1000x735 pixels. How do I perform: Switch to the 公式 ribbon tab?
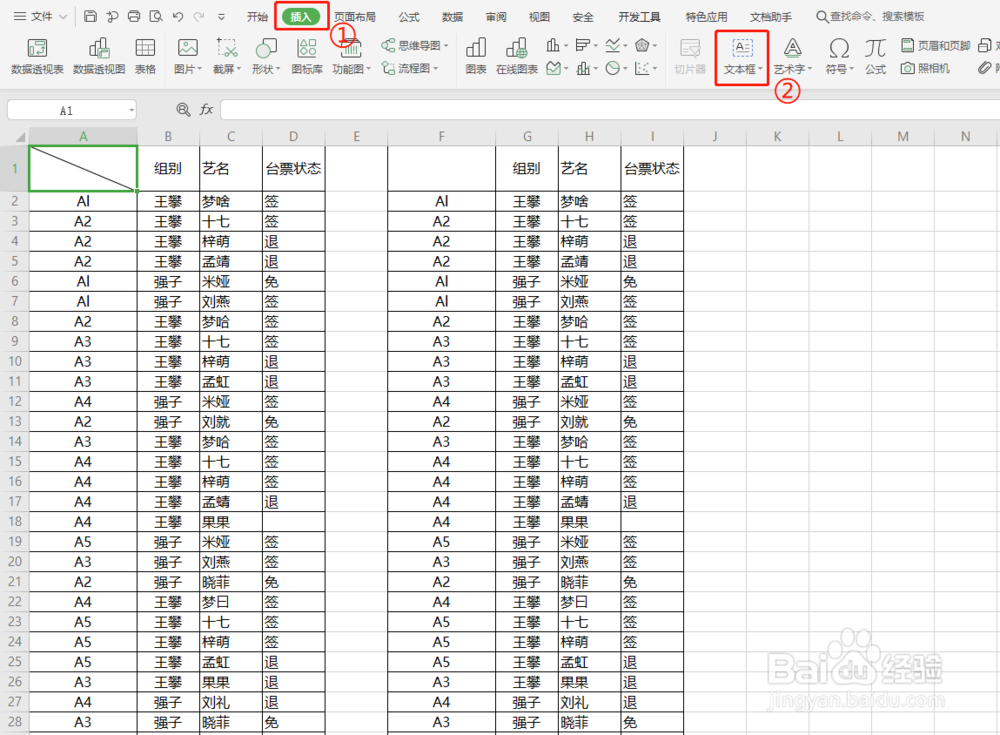click(x=409, y=17)
